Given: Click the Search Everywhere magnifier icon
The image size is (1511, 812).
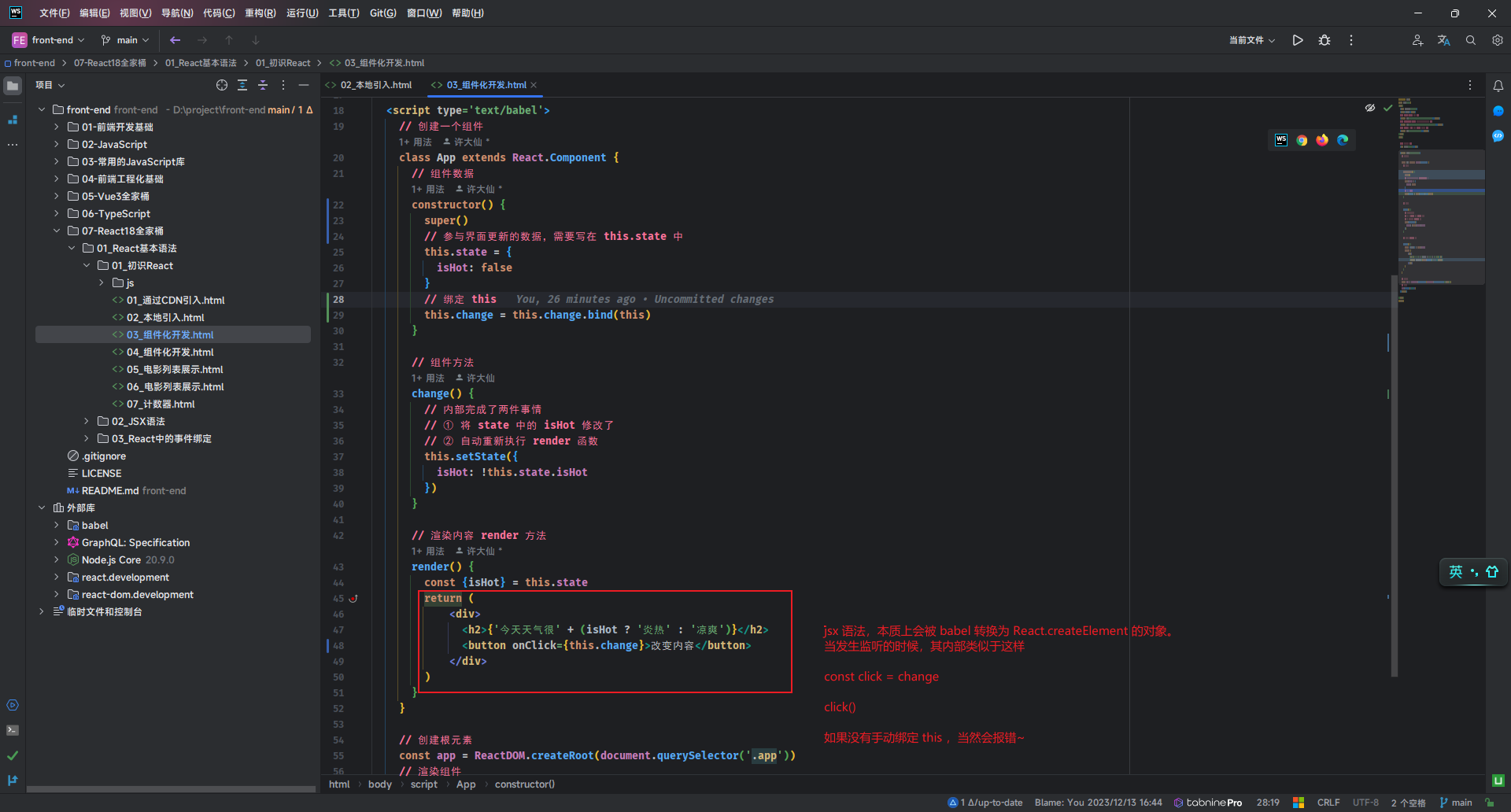Looking at the screenshot, I should coord(1470,40).
